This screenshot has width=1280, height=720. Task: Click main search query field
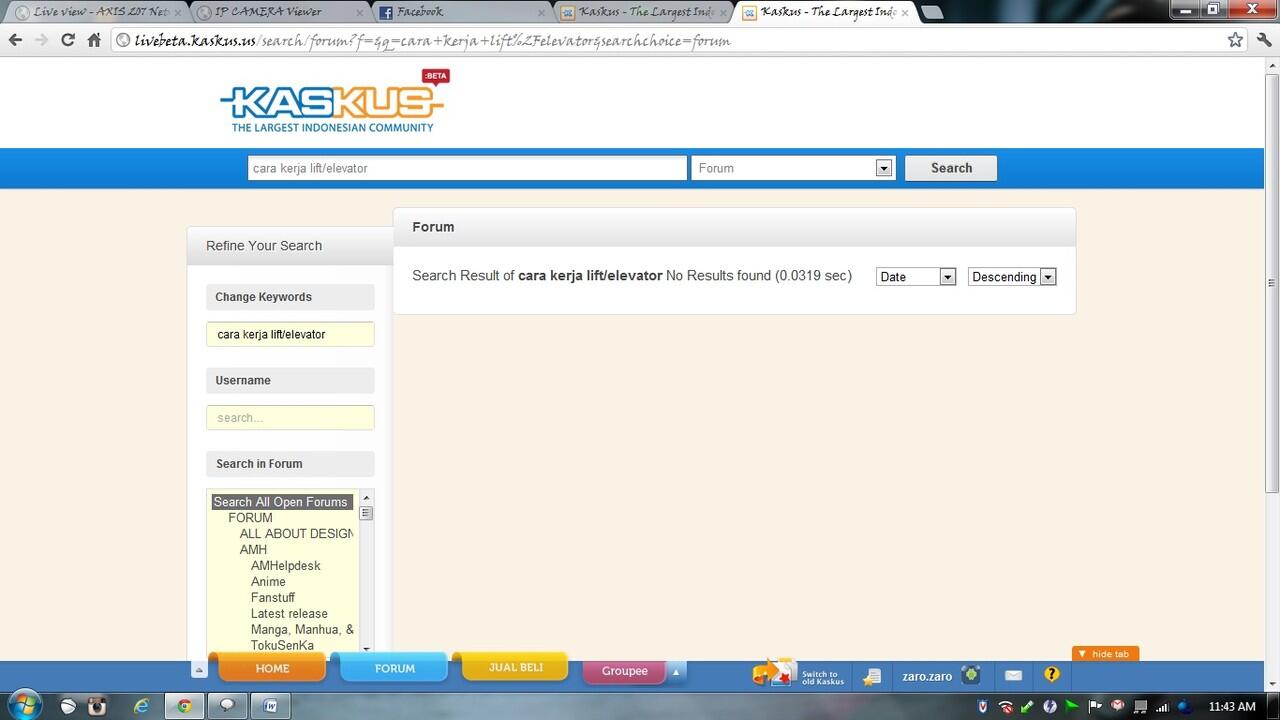[x=467, y=168]
